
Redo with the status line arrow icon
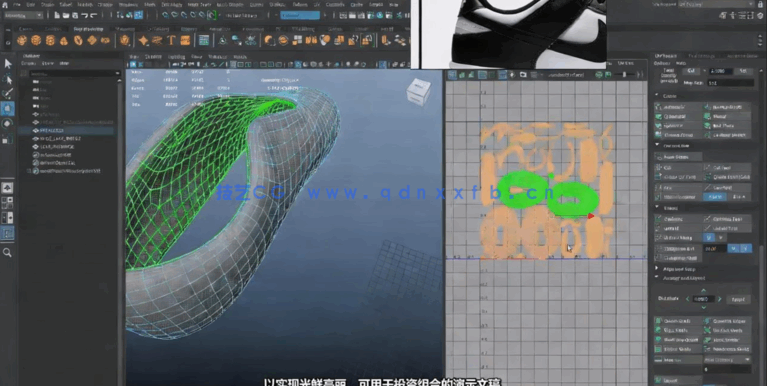point(93,15)
